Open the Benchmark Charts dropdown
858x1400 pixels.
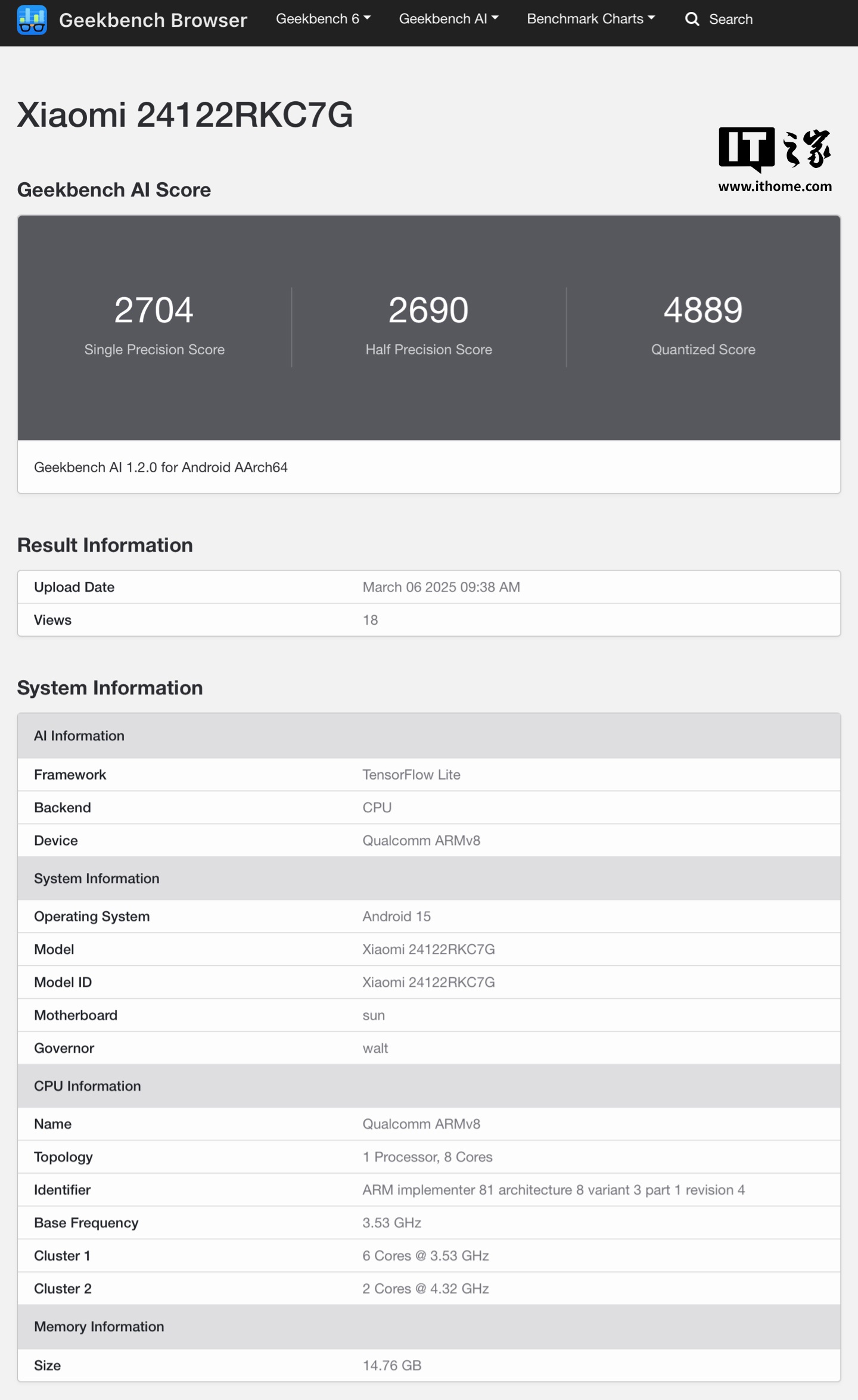(x=590, y=19)
